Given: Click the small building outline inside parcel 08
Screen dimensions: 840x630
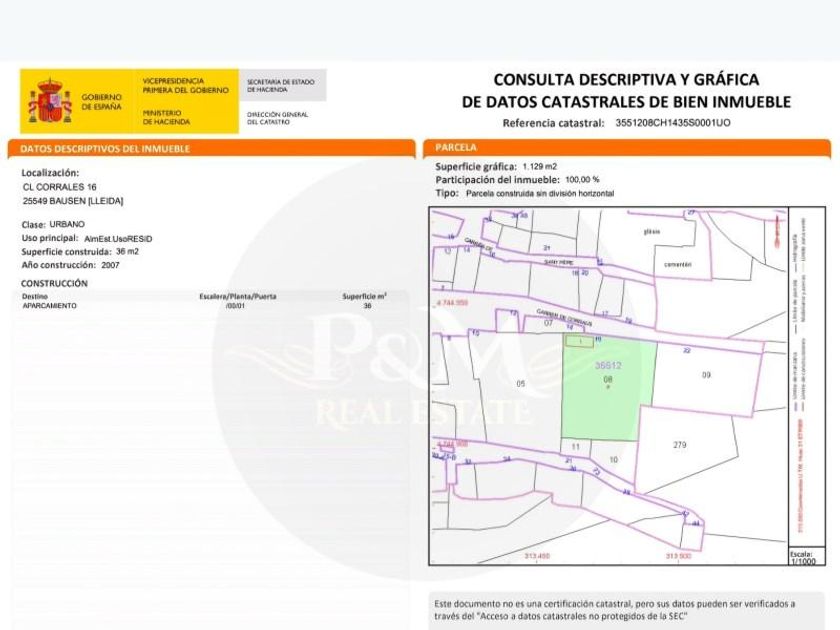Looking at the screenshot, I should [580, 341].
